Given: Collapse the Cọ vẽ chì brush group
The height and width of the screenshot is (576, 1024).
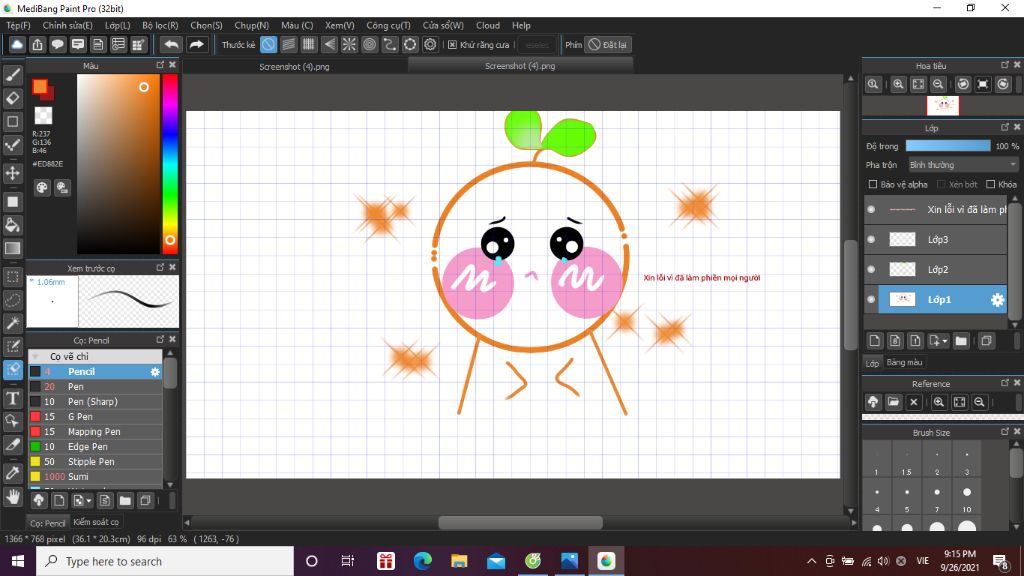Looking at the screenshot, I should coord(36,357).
